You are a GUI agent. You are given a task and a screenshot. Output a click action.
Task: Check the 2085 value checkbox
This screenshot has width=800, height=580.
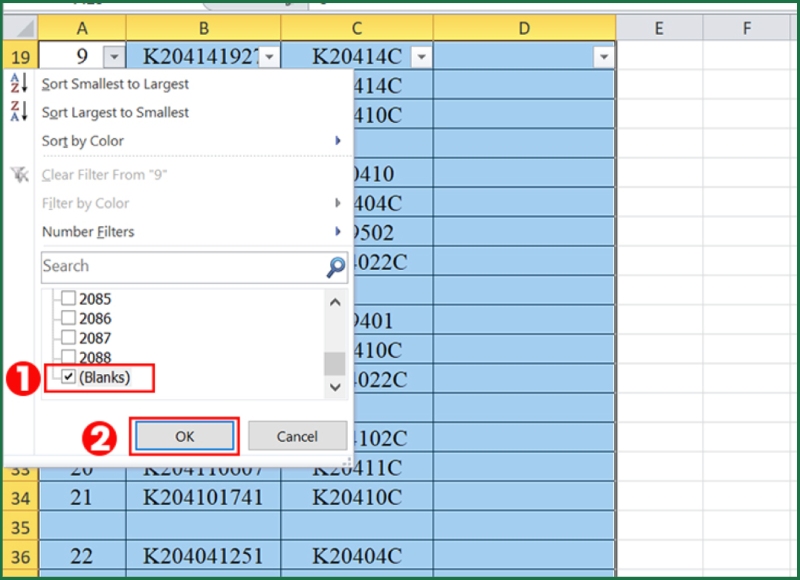[x=68, y=298]
